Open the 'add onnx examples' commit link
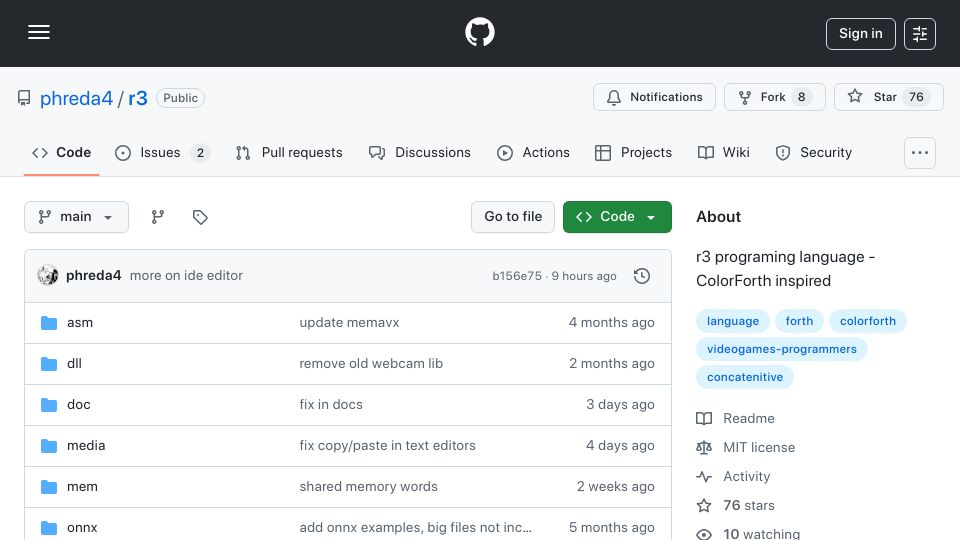960x540 pixels. click(x=416, y=527)
